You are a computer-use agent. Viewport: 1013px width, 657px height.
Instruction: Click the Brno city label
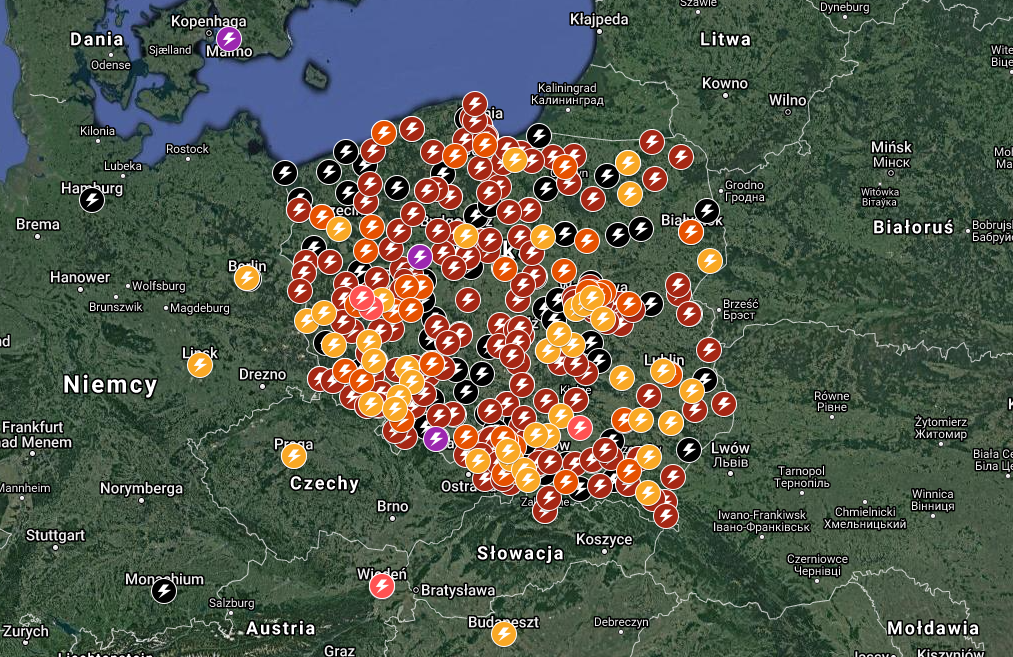click(393, 506)
